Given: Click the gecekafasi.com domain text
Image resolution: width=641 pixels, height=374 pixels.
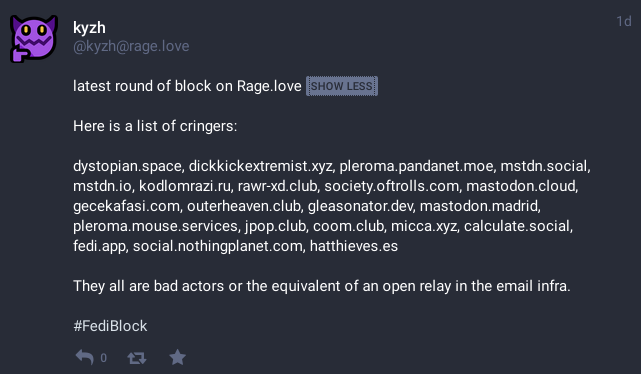Looking at the screenshot, I should coord(126,206).
